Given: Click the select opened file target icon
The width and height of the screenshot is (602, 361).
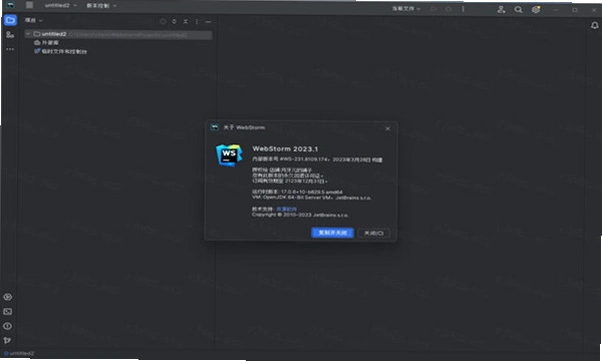Looking at the screenshot, I should tap(163, 22).
